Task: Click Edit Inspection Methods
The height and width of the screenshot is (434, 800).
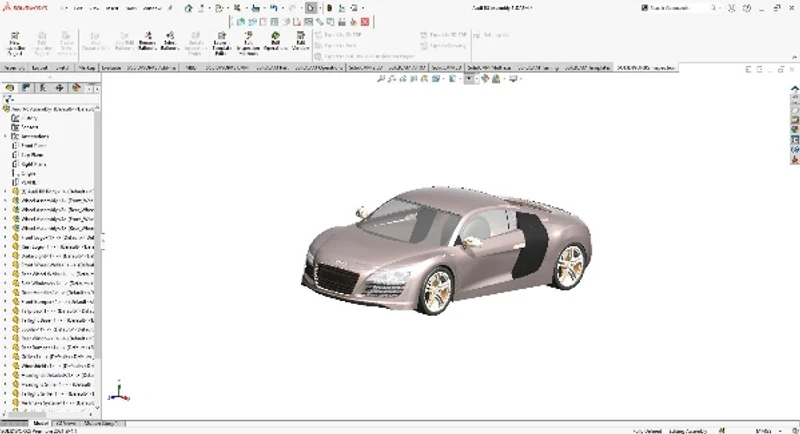Action: point(248,43)
